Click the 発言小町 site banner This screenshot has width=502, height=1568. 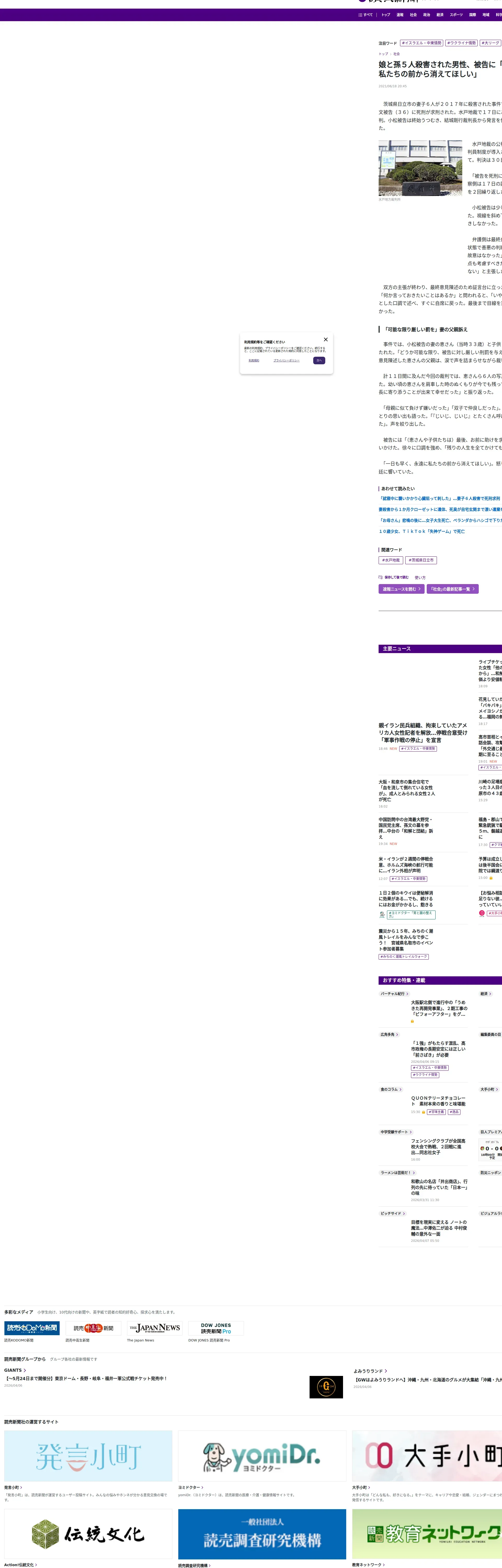click(88, 1456)
